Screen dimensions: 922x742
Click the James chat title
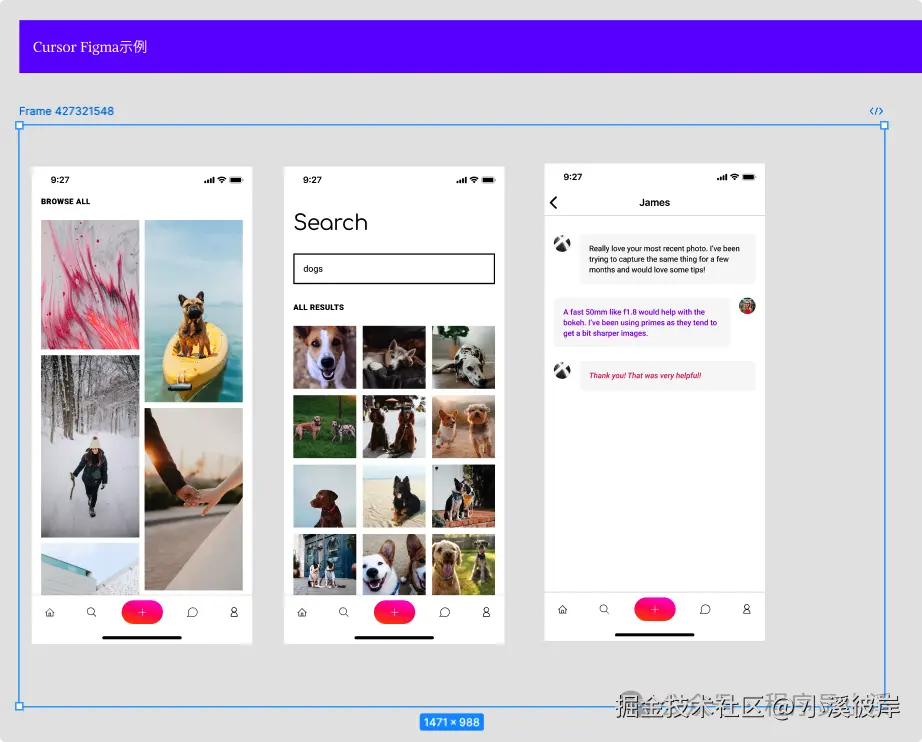(x=654, y=202)
